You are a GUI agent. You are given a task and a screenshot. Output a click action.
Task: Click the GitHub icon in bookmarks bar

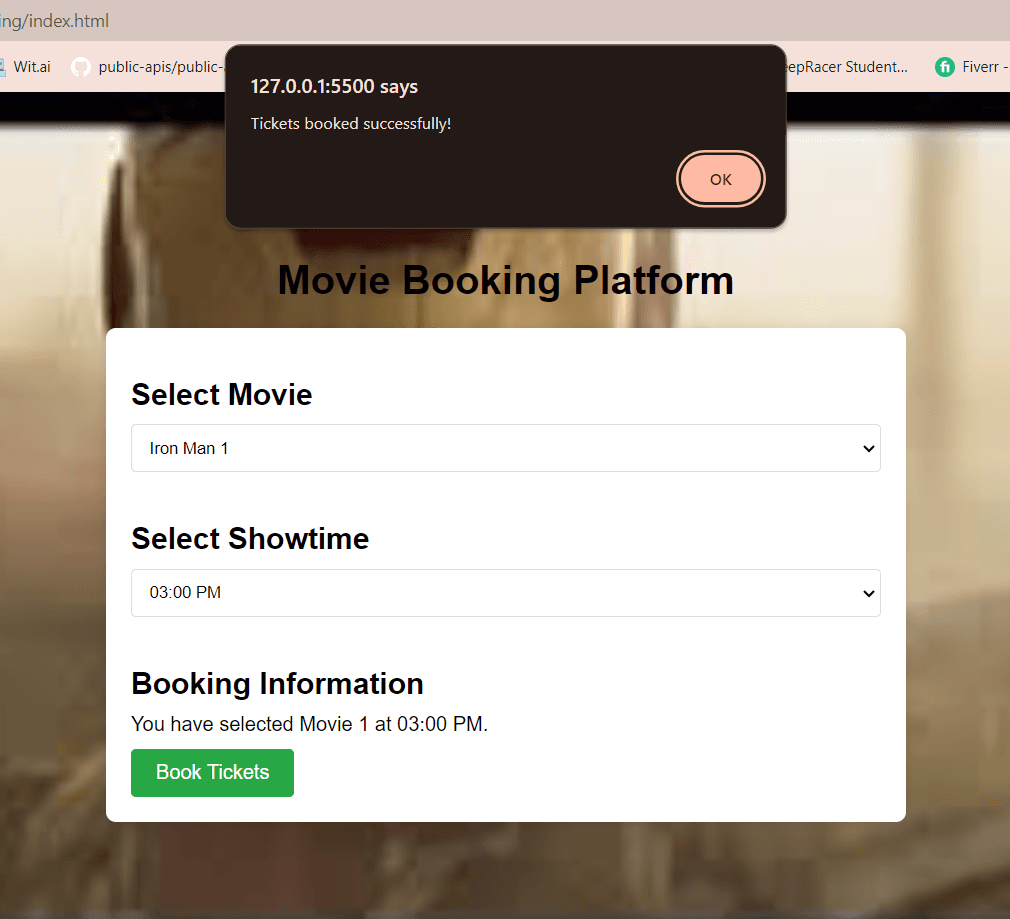click(x=81, y=67)
